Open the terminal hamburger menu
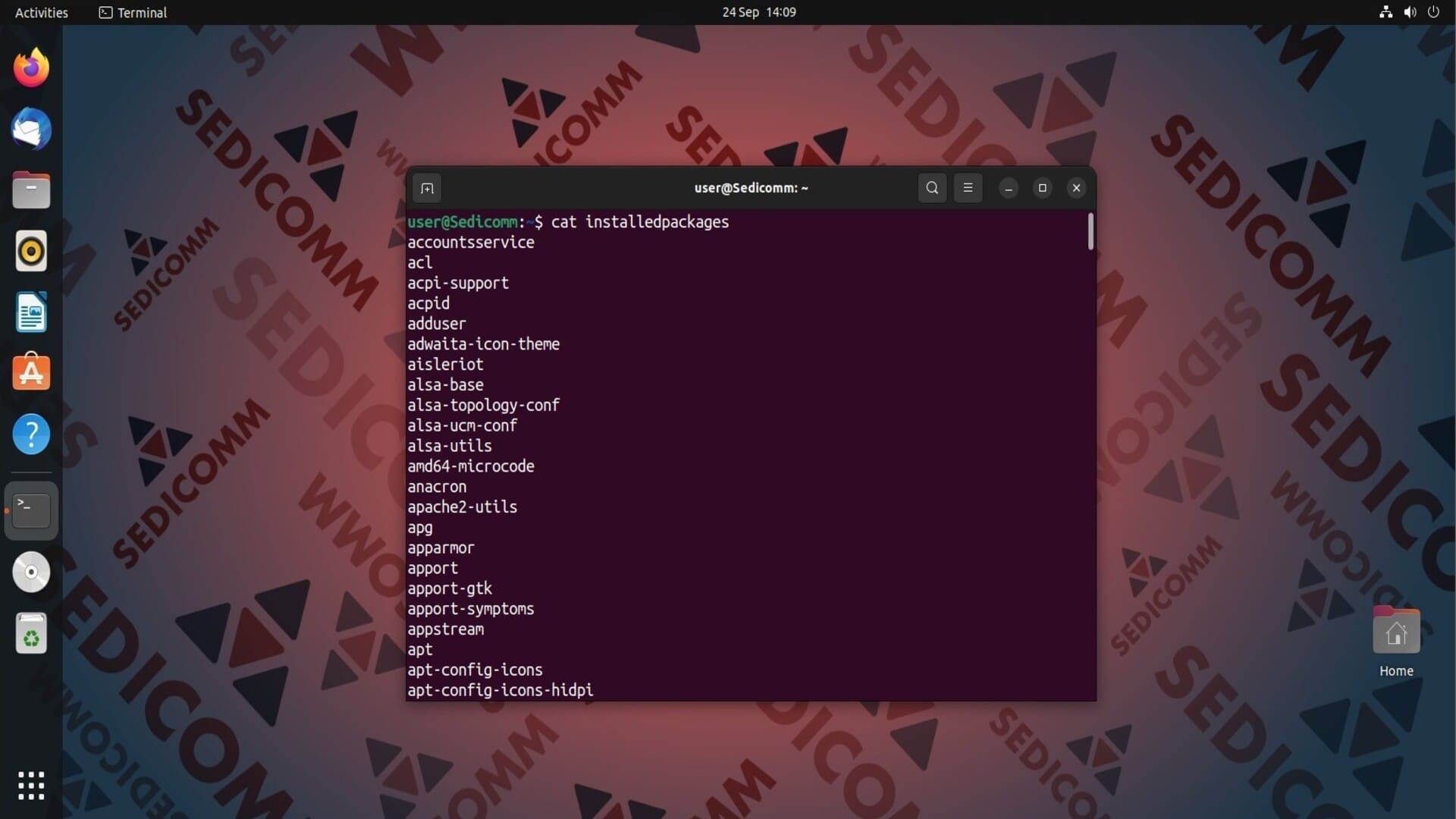Screen dimensions: 1456x819 [968, 188]
